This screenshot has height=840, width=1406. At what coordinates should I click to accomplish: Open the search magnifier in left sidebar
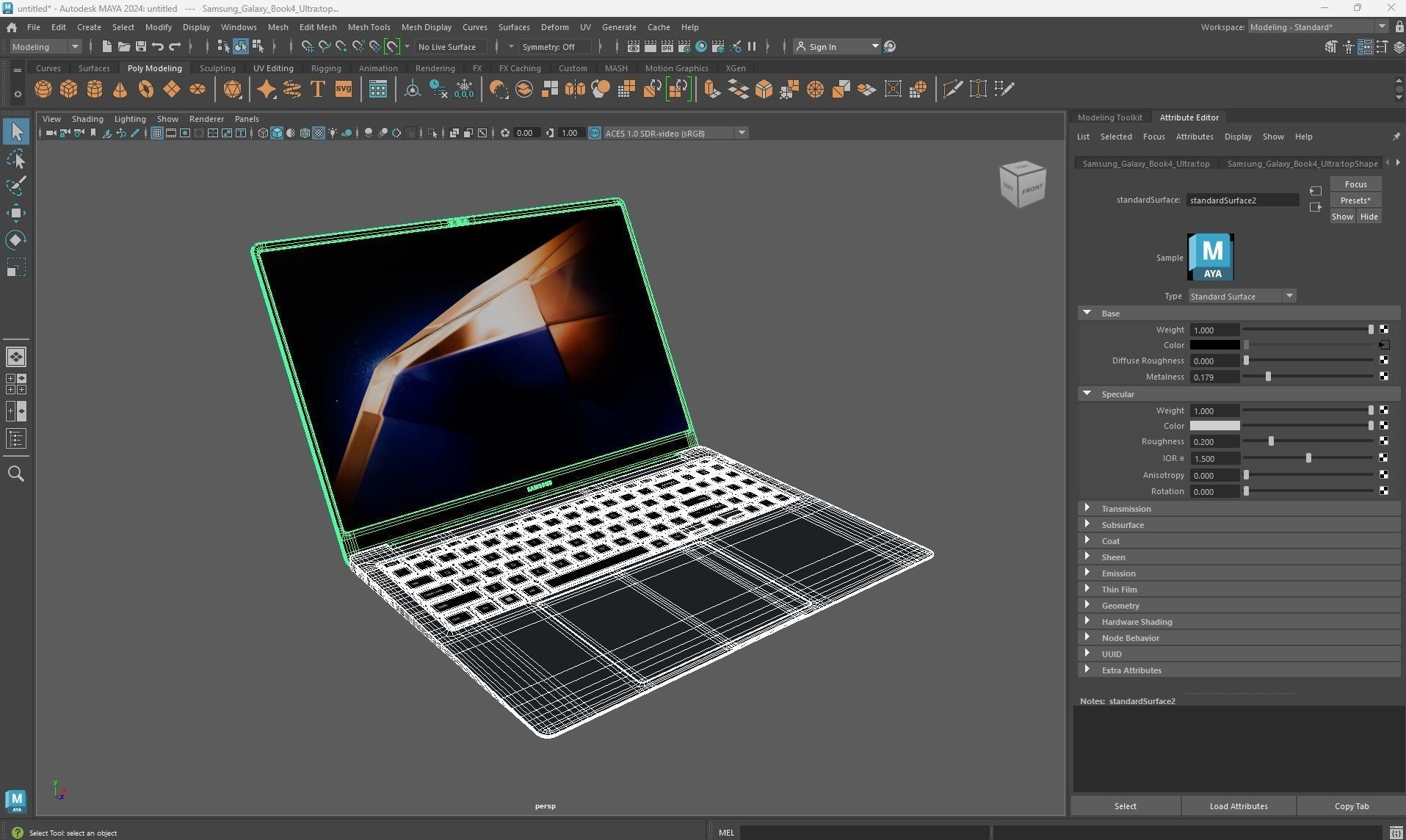(16, 474)
